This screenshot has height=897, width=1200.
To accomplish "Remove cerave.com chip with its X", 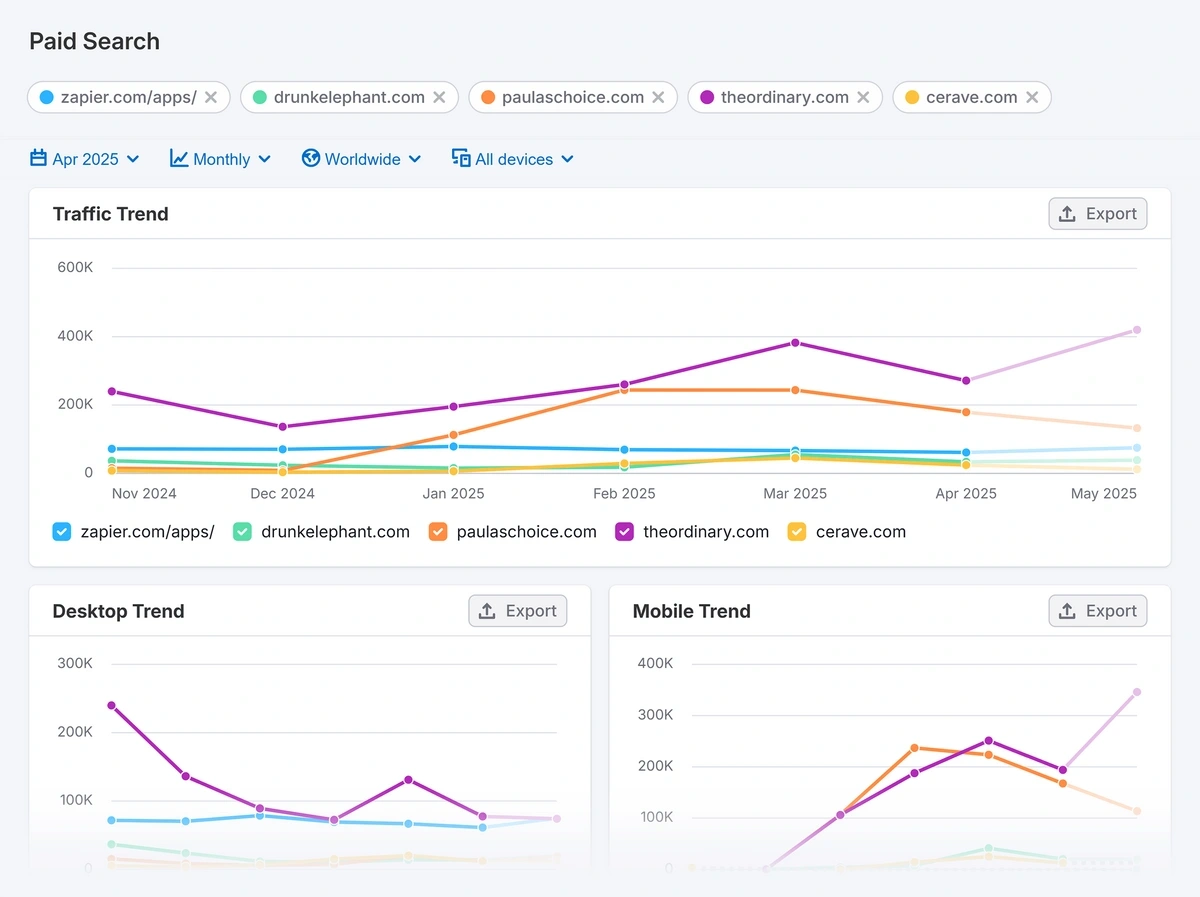I will [x=1032, y=97].
